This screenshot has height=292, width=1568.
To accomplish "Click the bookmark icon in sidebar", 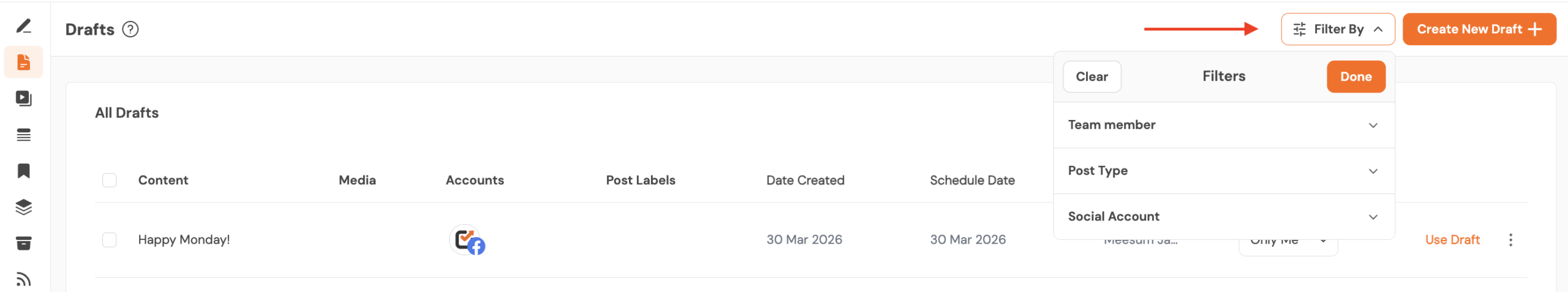I will pyautogui.click(x=23, y=171).
